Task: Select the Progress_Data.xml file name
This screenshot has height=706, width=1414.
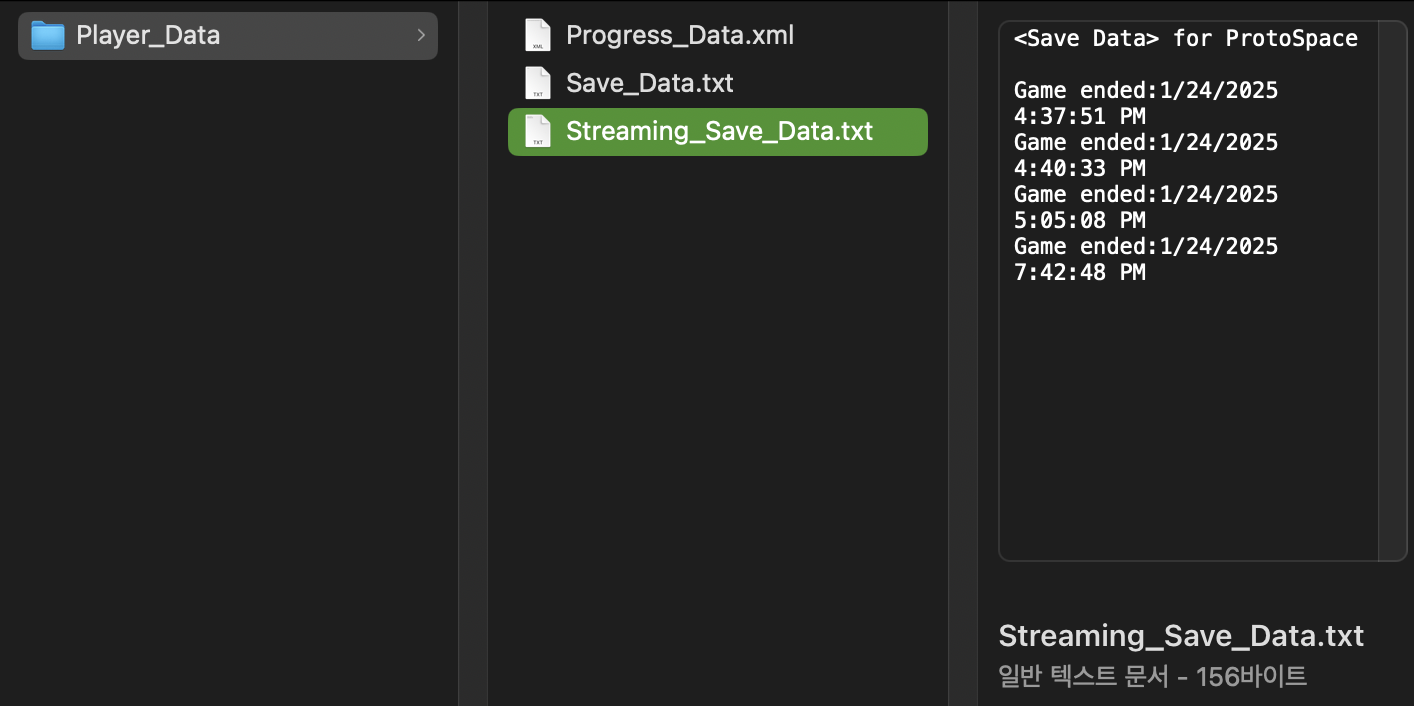Action: point(679,36)
